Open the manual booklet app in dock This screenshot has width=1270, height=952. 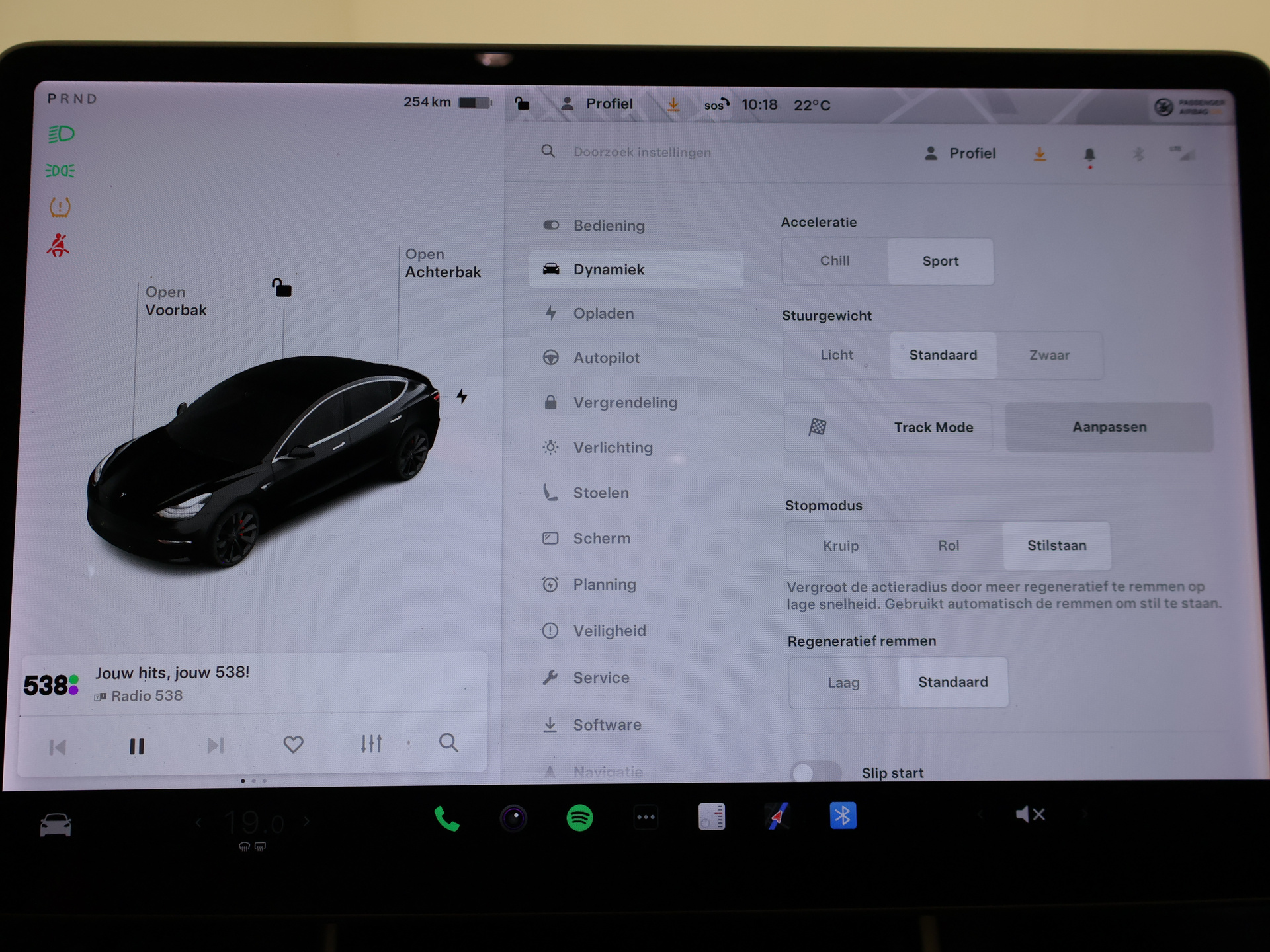pos(712,816)
